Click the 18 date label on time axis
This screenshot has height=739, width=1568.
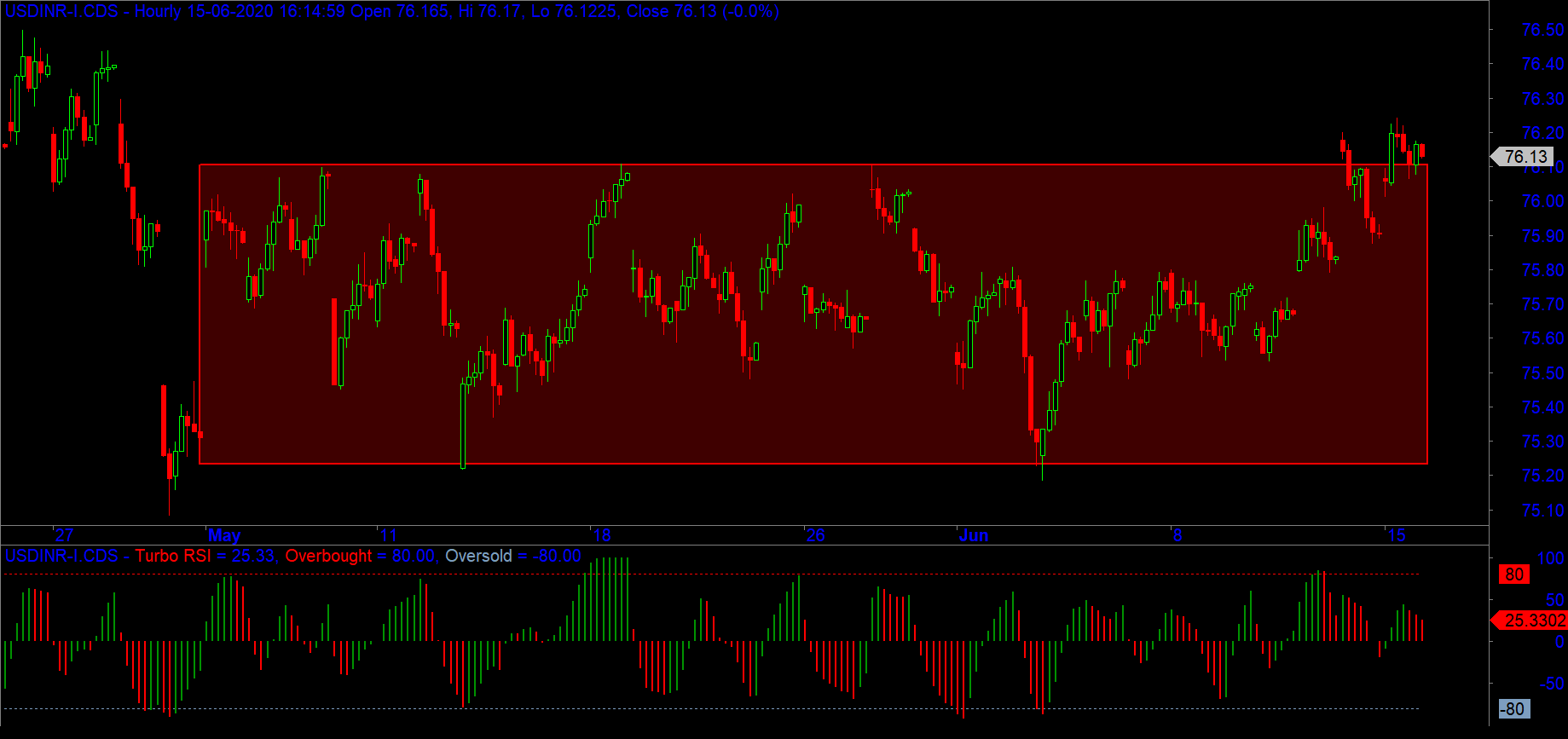(602, 535)
